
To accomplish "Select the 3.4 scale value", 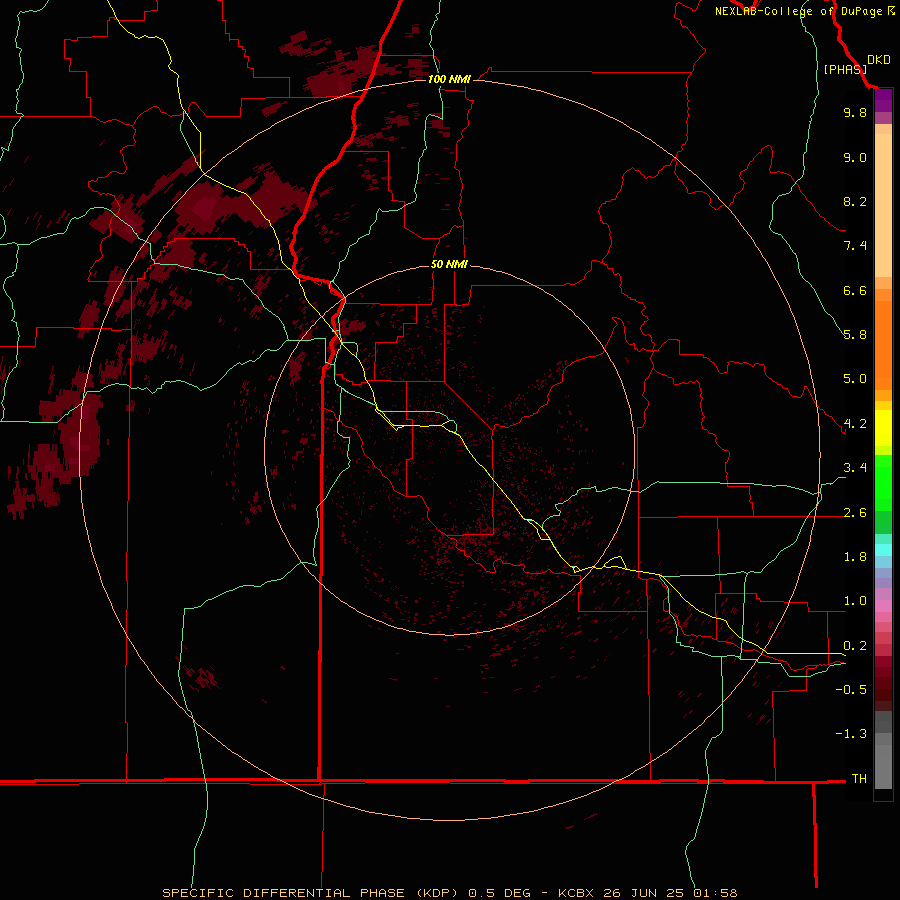I will pos(855,468).
